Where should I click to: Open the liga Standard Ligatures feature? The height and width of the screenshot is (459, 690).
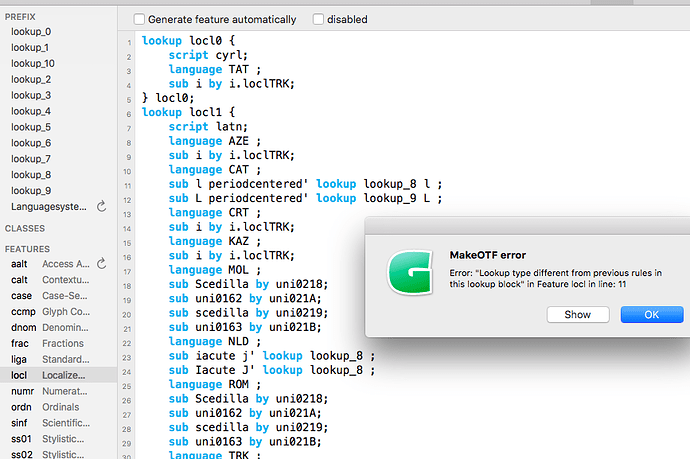[50, 359]
